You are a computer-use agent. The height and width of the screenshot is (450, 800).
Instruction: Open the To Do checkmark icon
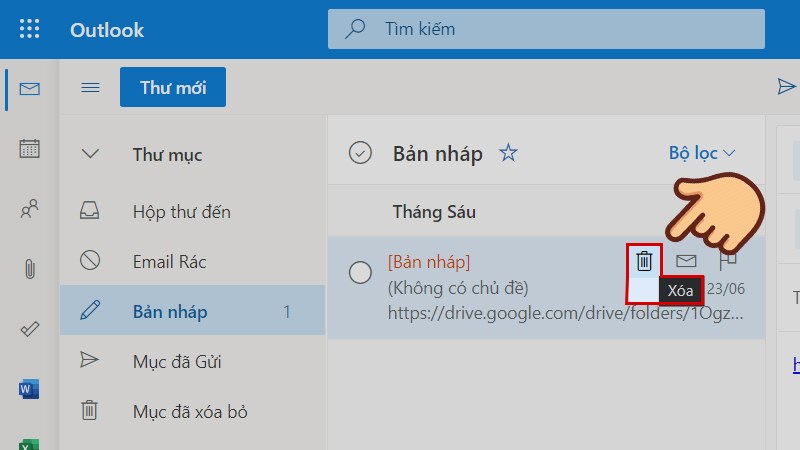pos(30,329)
